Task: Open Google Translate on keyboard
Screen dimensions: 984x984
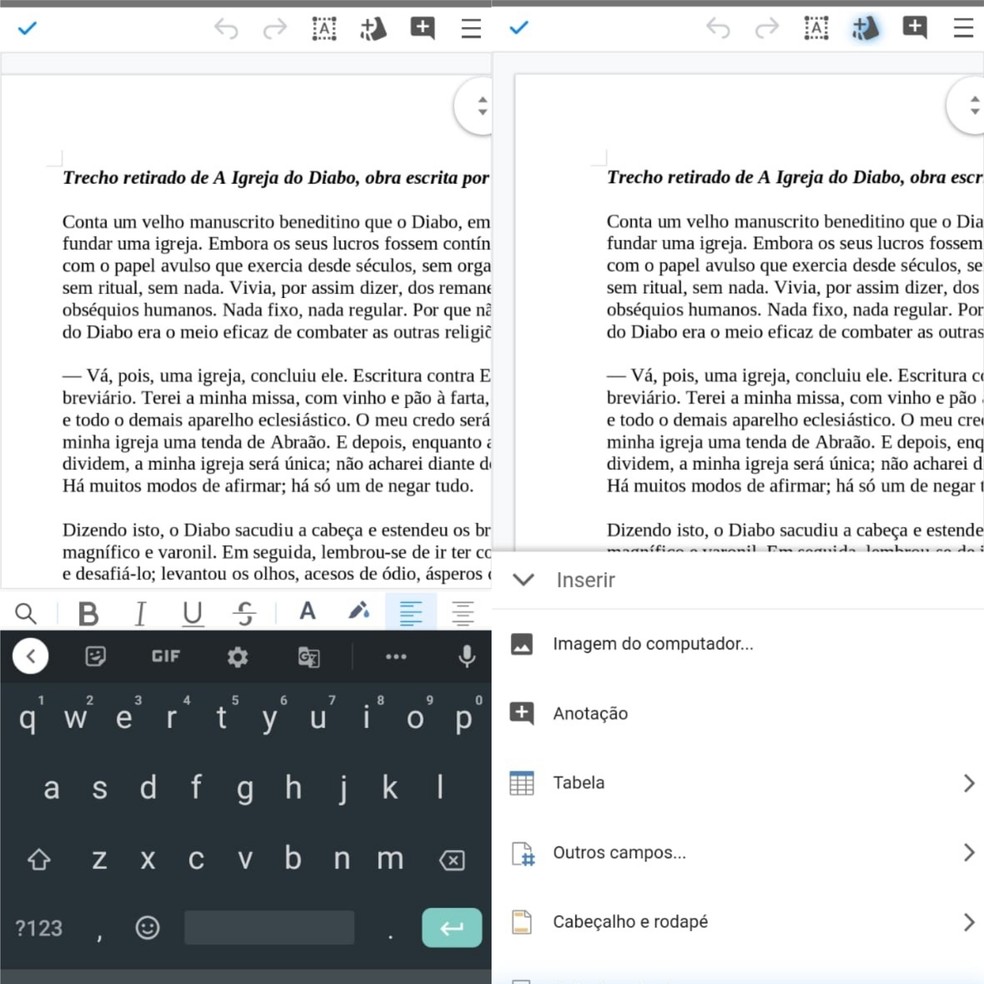Action: [x=309, y=657]
